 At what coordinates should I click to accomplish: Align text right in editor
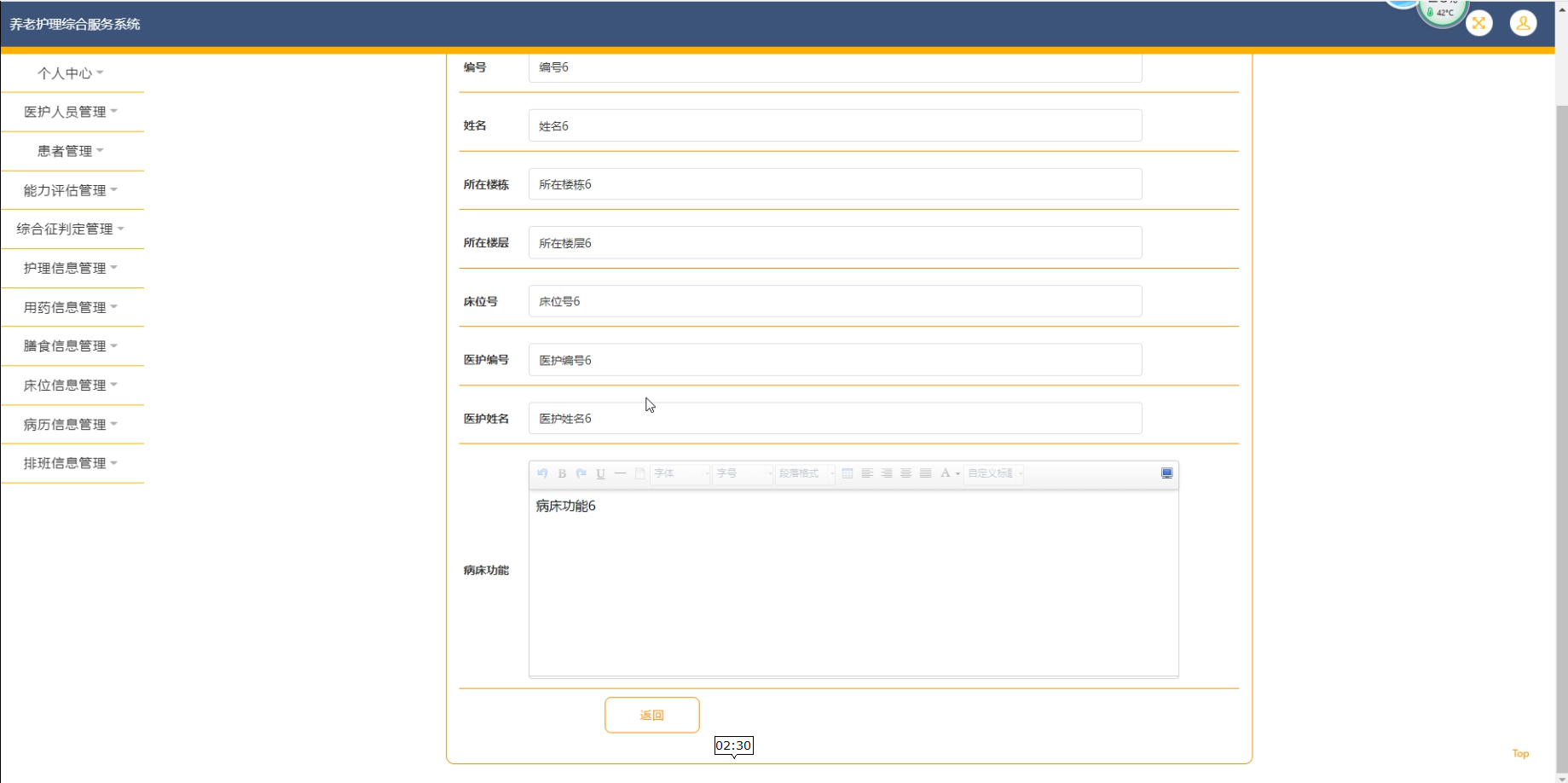click(887, 473)
